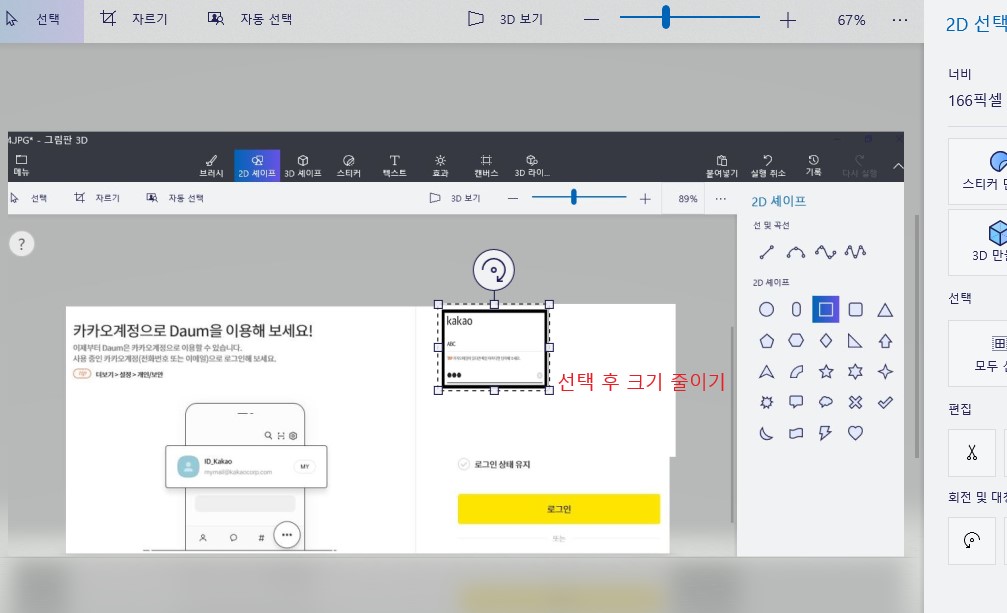Click the 스티커 만들기 button in right panel
This screenshot has width=1007, height=613.
[978, 171]
